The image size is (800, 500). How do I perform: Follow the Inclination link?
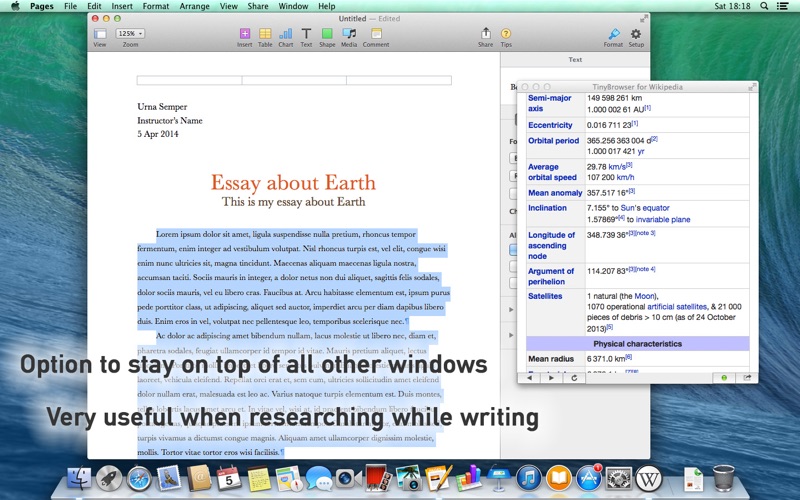pos(547,208)
